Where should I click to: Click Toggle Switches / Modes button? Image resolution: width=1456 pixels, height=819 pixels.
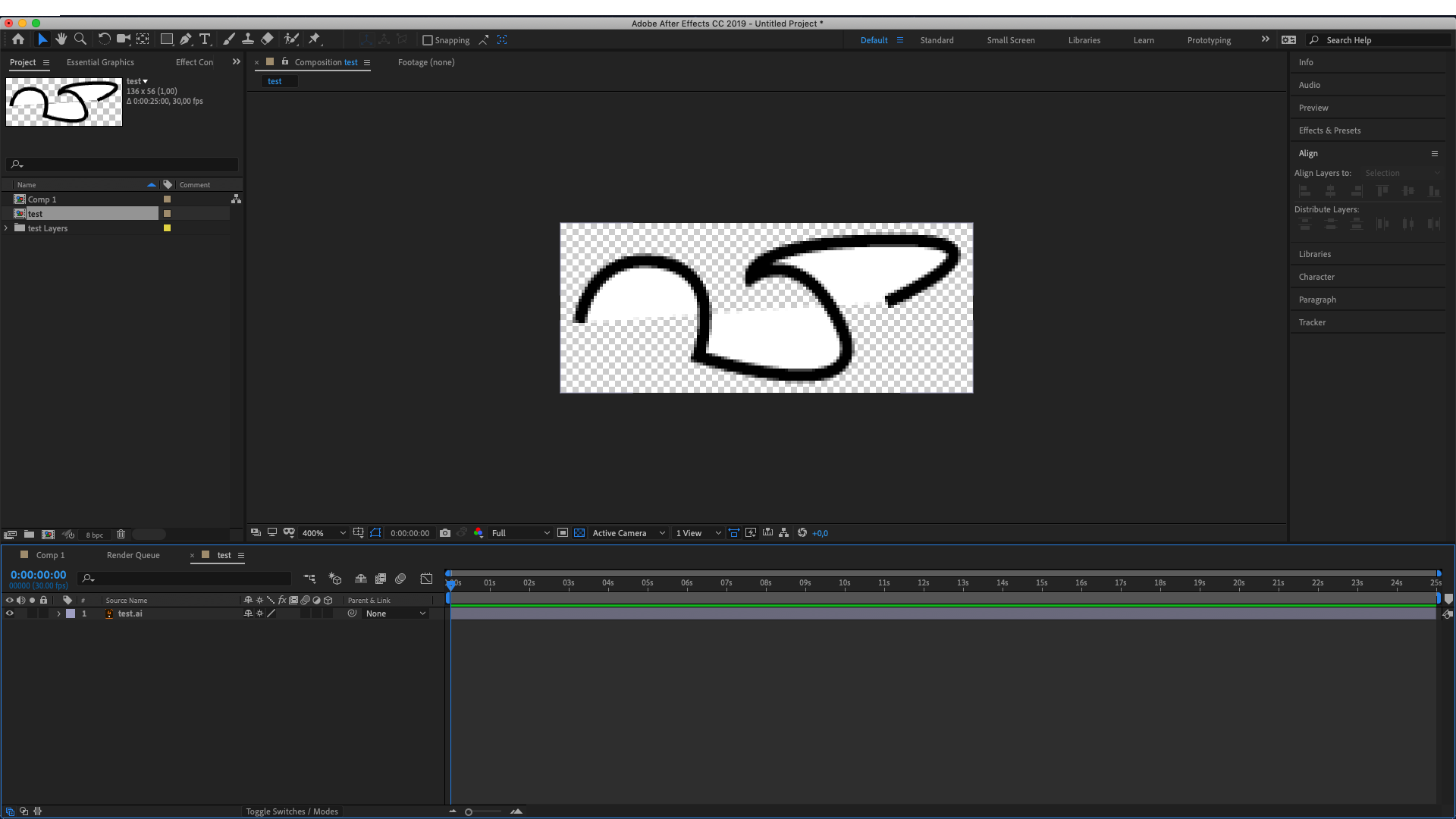tap(292, 811)
